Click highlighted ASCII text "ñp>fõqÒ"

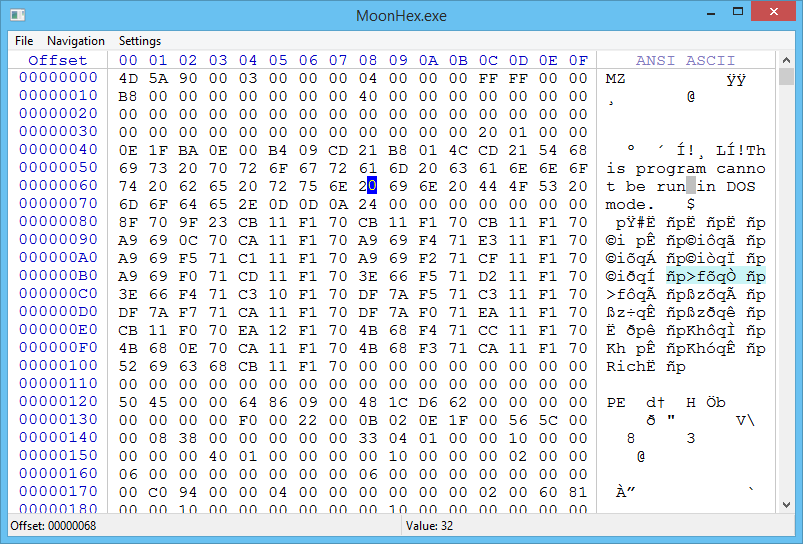click(701, 277)
